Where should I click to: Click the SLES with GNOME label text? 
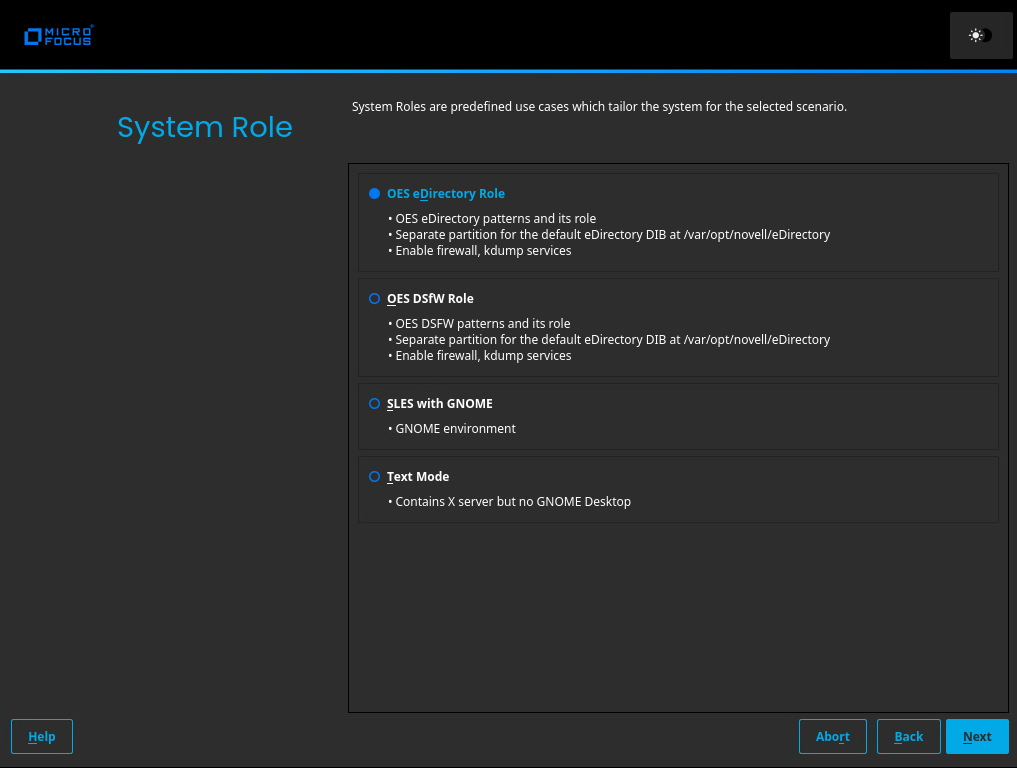tap(440, 404)
